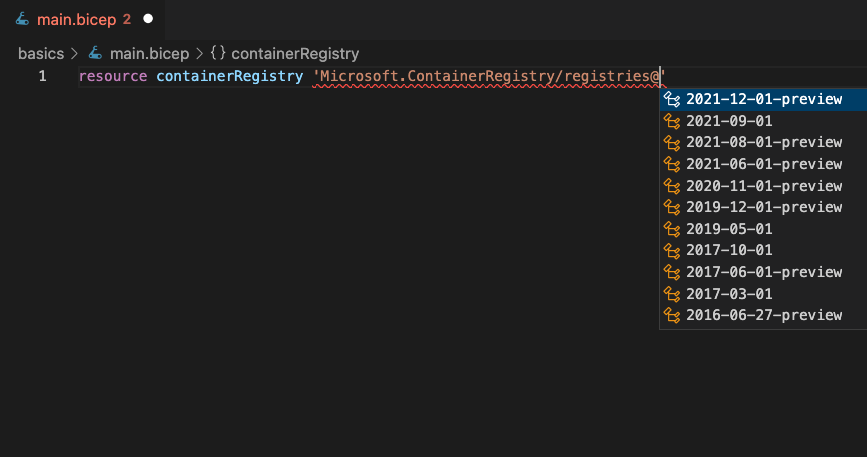Click line number 1 in the editor gutter

(42, 77)
